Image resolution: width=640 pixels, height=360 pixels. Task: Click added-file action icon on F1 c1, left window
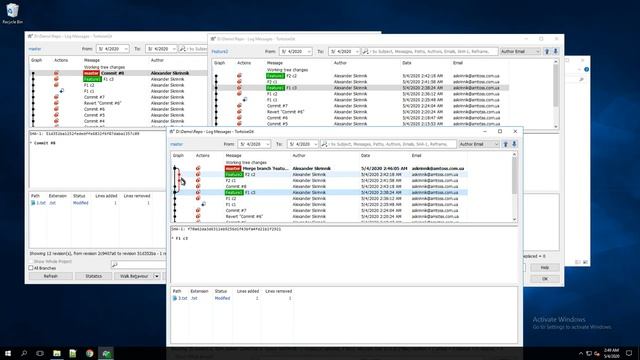pos(61,91)
